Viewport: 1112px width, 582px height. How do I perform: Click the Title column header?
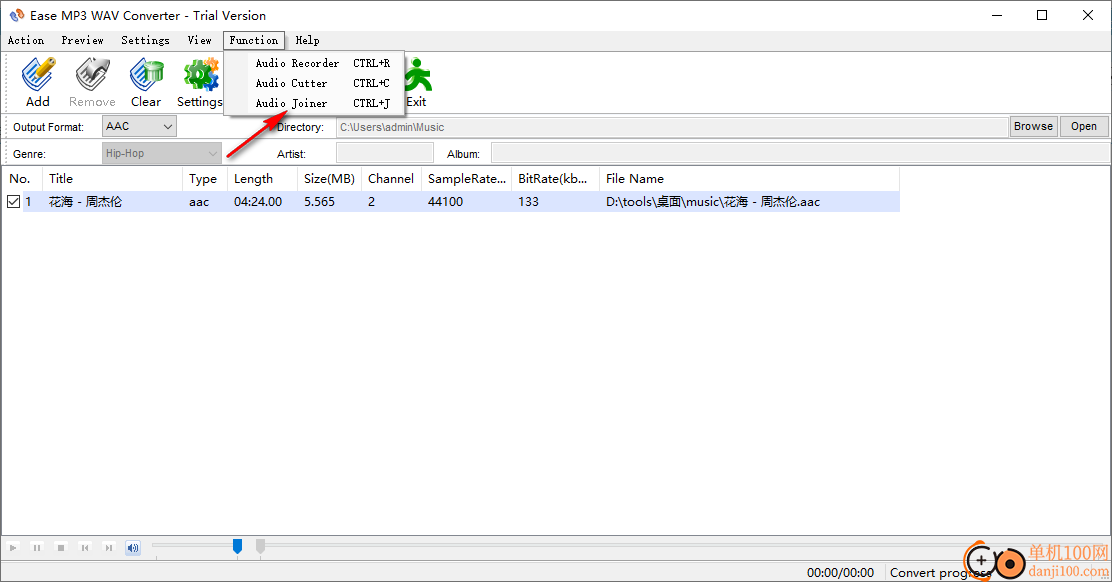coord(113,179)
